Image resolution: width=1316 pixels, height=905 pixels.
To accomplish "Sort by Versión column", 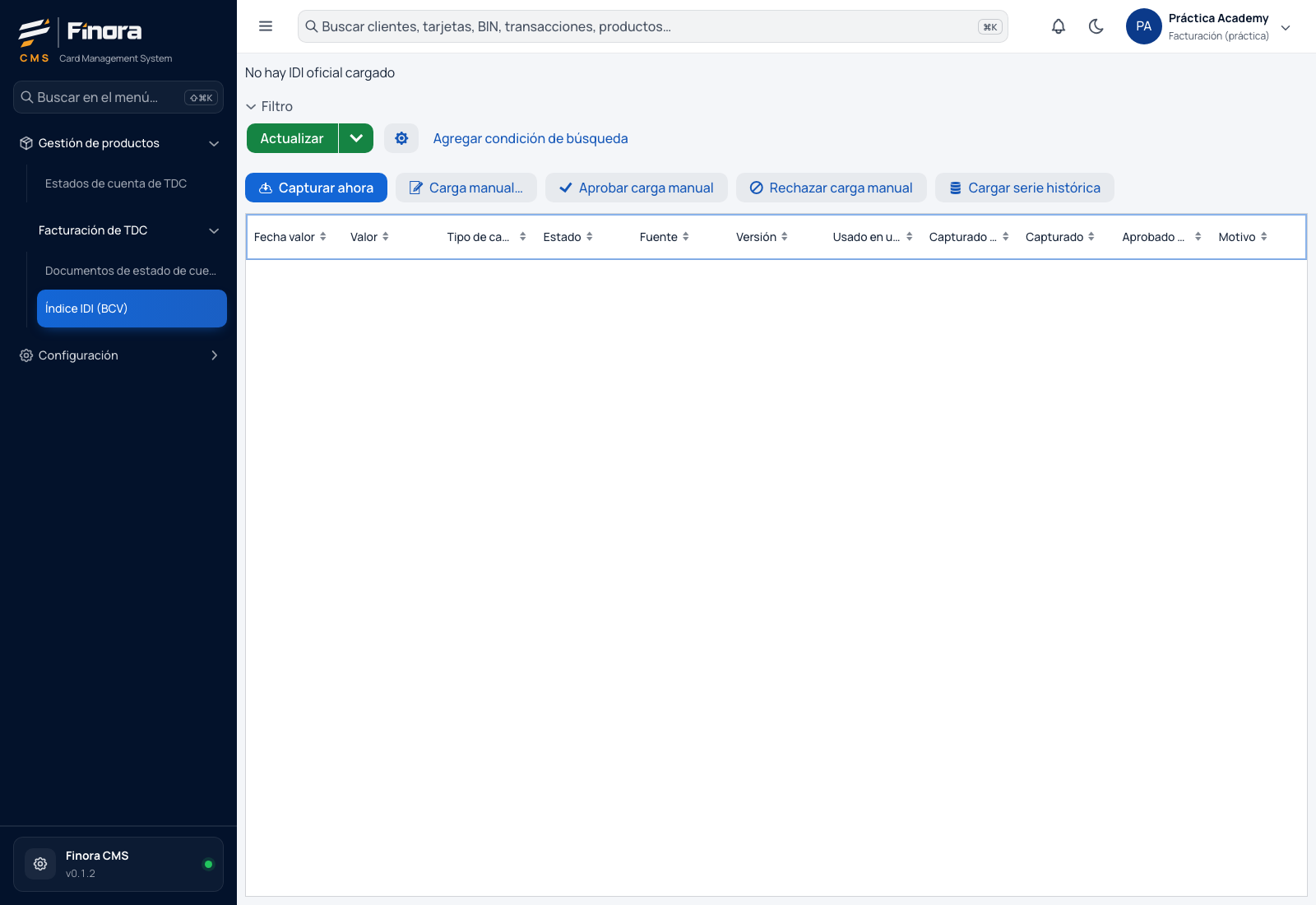I will 762,237.
